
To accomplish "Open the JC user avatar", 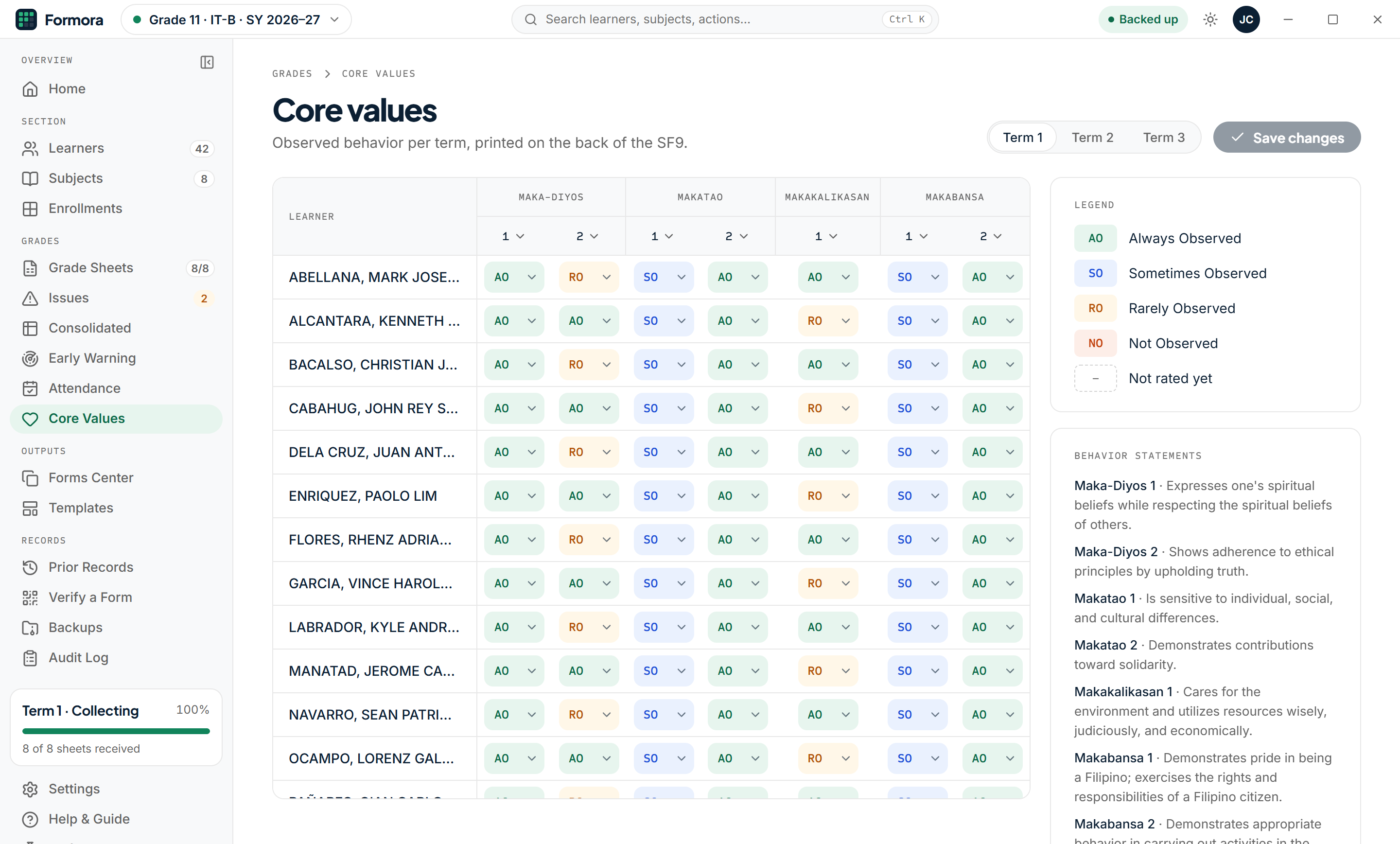I will (1246, 19).
